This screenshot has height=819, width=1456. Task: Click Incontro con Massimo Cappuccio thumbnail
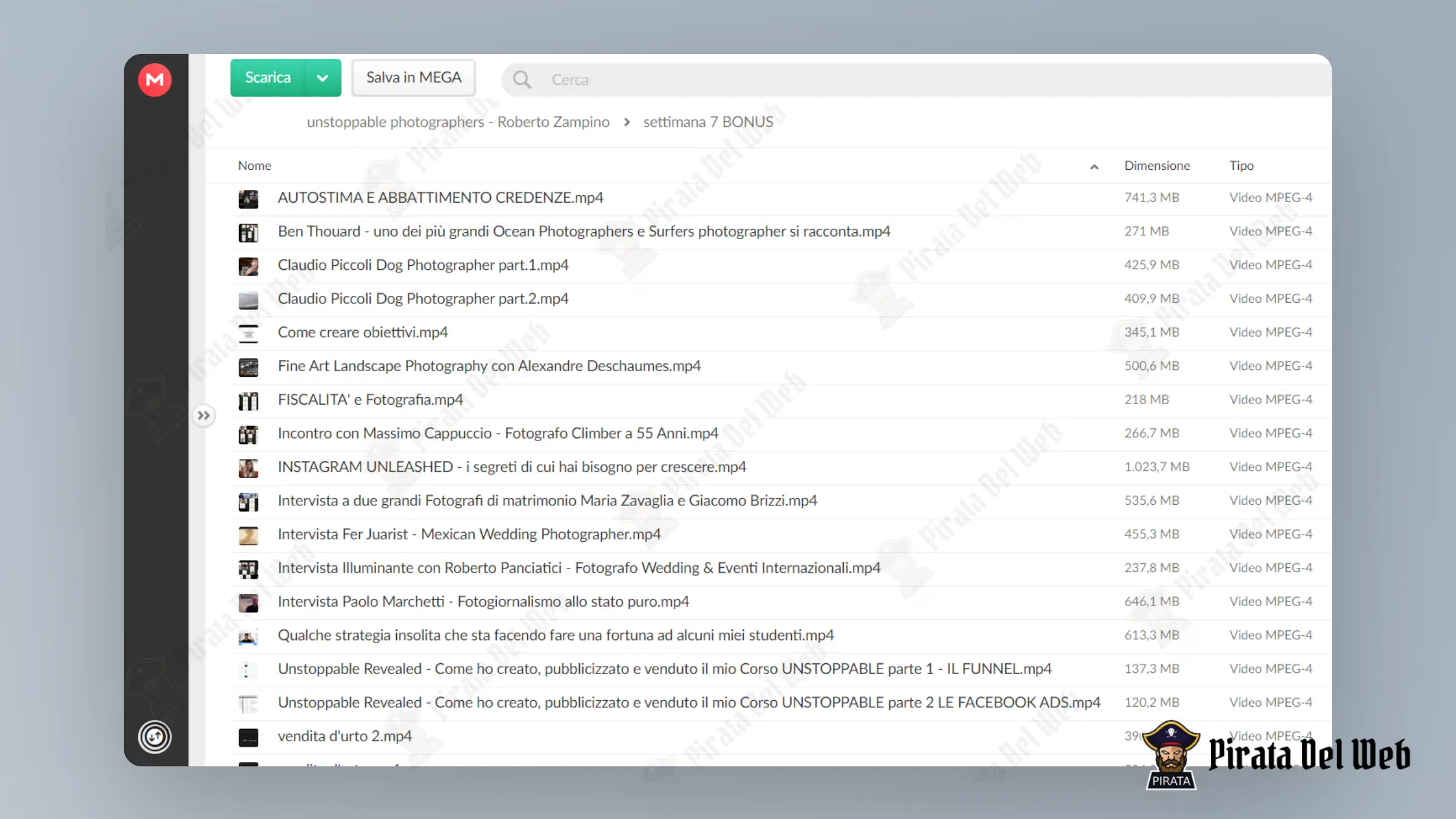pos(248,434)
